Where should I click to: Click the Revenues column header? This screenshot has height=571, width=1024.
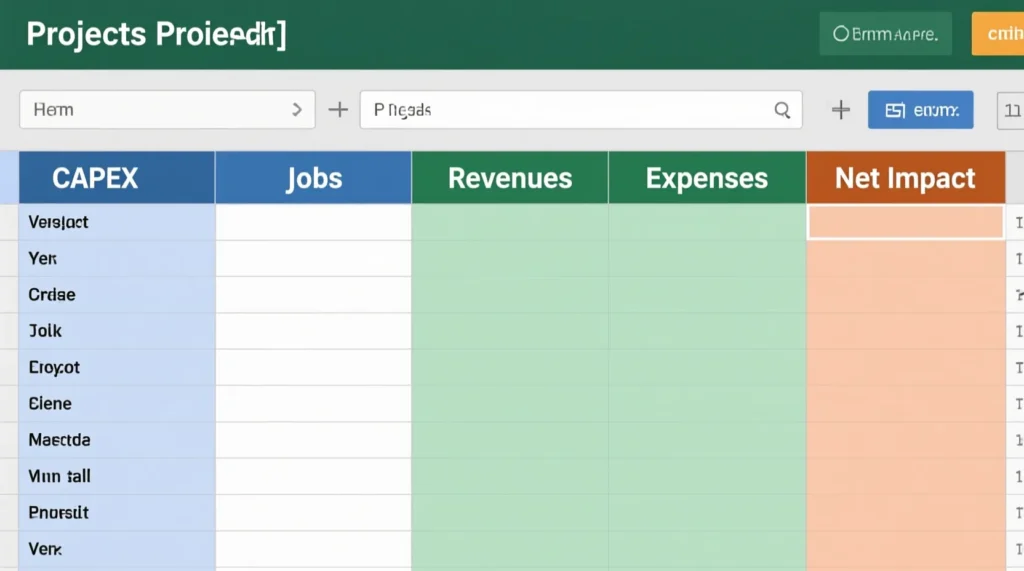click(x=510, y=178)
